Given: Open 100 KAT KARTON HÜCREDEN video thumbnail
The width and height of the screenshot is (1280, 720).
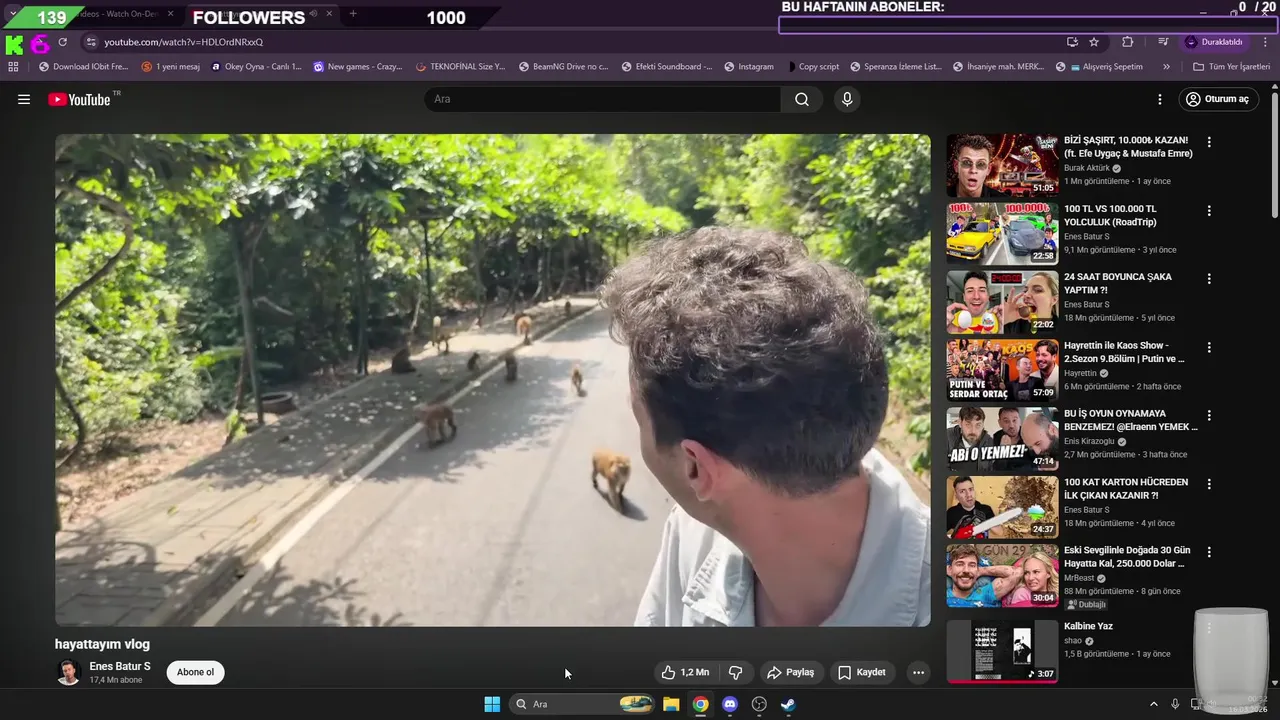Looking at the screenshot, I should (x=1002, y=507).
